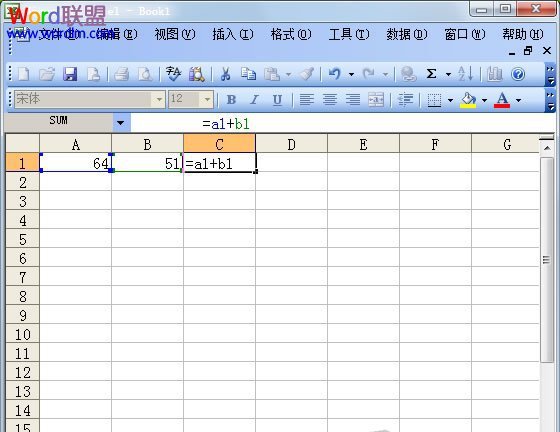Select column A header
The width and height of the screenshot is (560, 432).
point(75,144)
